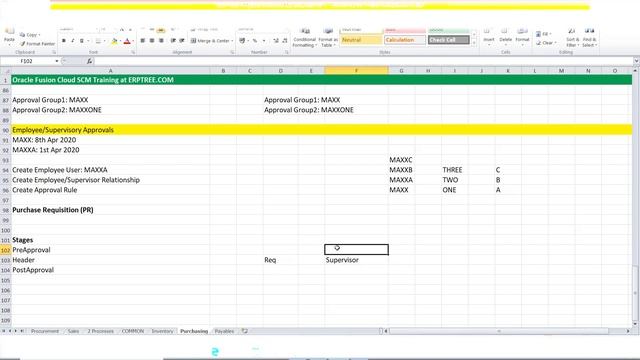Viewport: 640px width, 360px height.
Task: Decrease decimal places
Action: [x=285, y=41]
